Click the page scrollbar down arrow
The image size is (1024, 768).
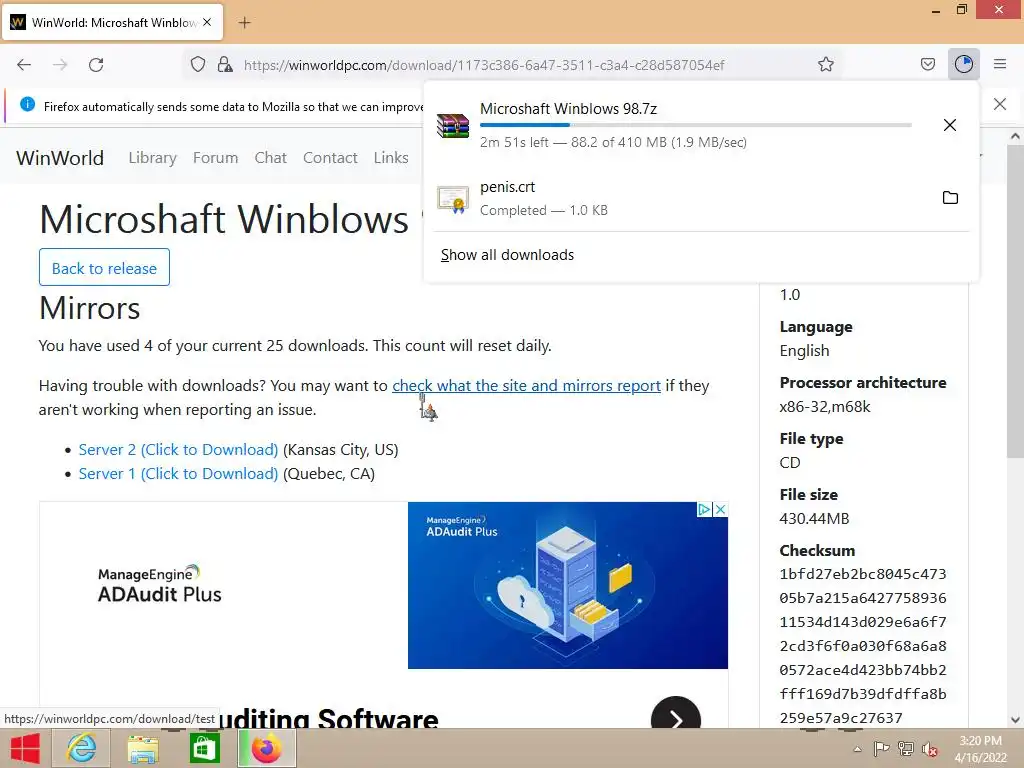[x=1015, y=720]
